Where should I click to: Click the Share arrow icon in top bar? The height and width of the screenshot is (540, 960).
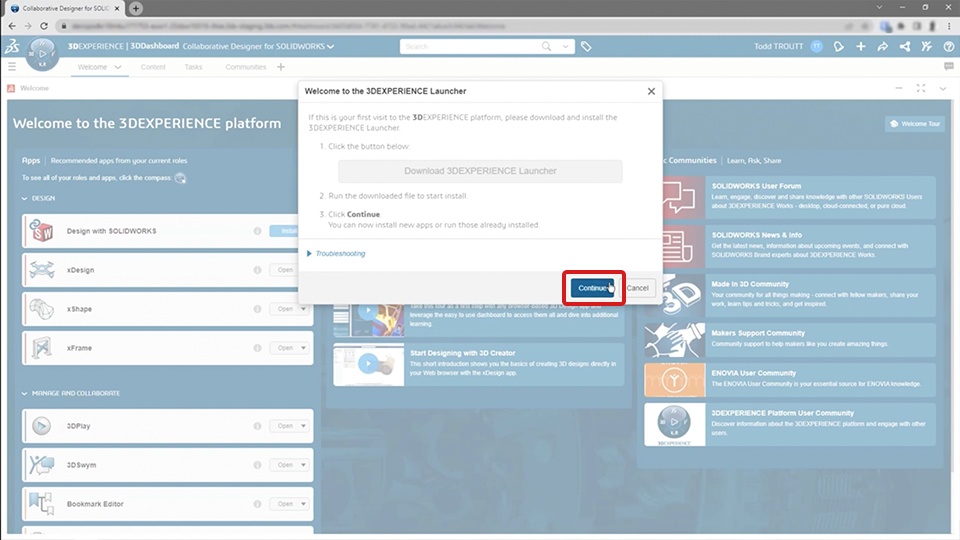883,47
